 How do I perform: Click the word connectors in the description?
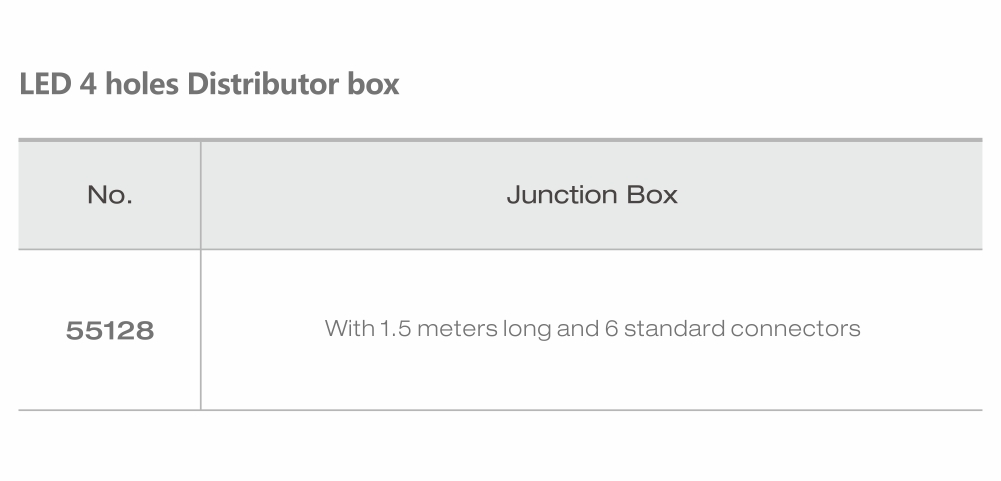795,329
